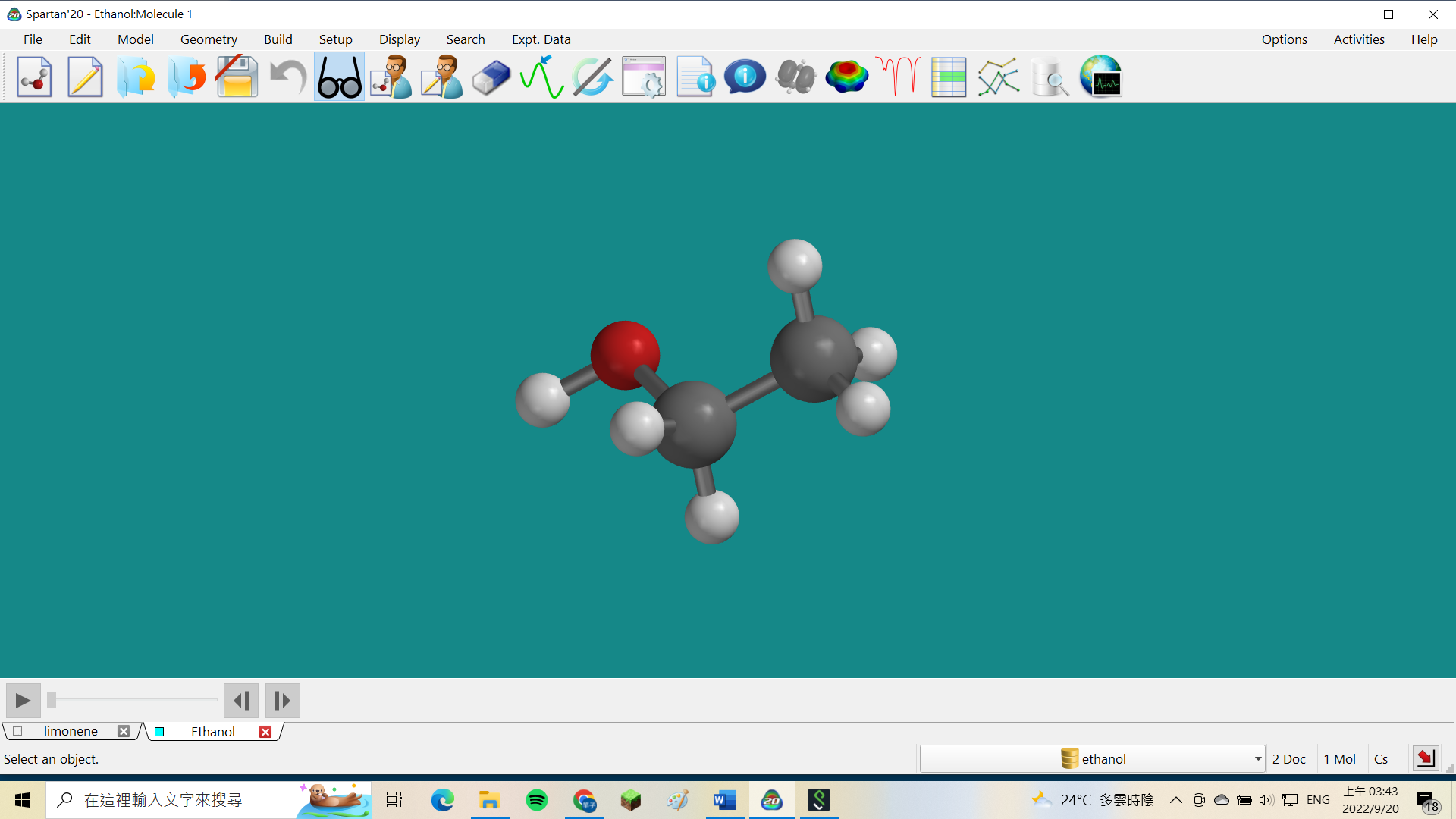Screen dimensions: 1456x819
Task: Open the Display menu
Action: point(400,39)
